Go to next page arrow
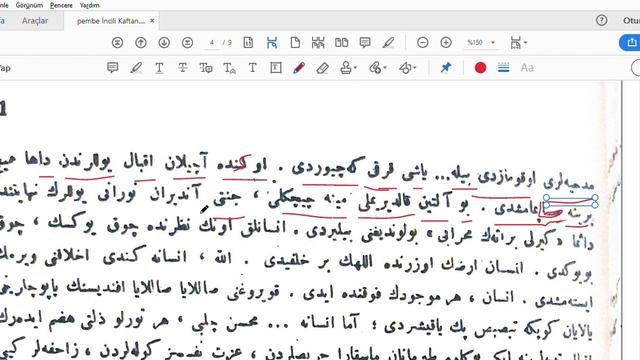640x360 pixels. 164,42
